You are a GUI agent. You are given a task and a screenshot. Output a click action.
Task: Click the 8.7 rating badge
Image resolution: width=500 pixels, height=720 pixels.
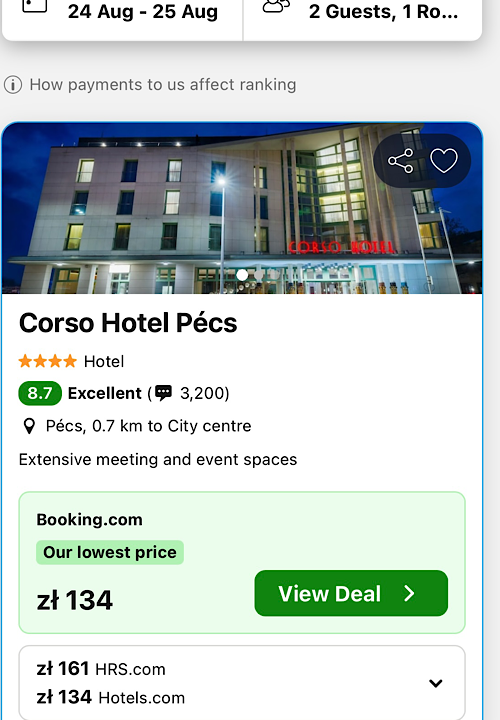[x=40, y=393]
